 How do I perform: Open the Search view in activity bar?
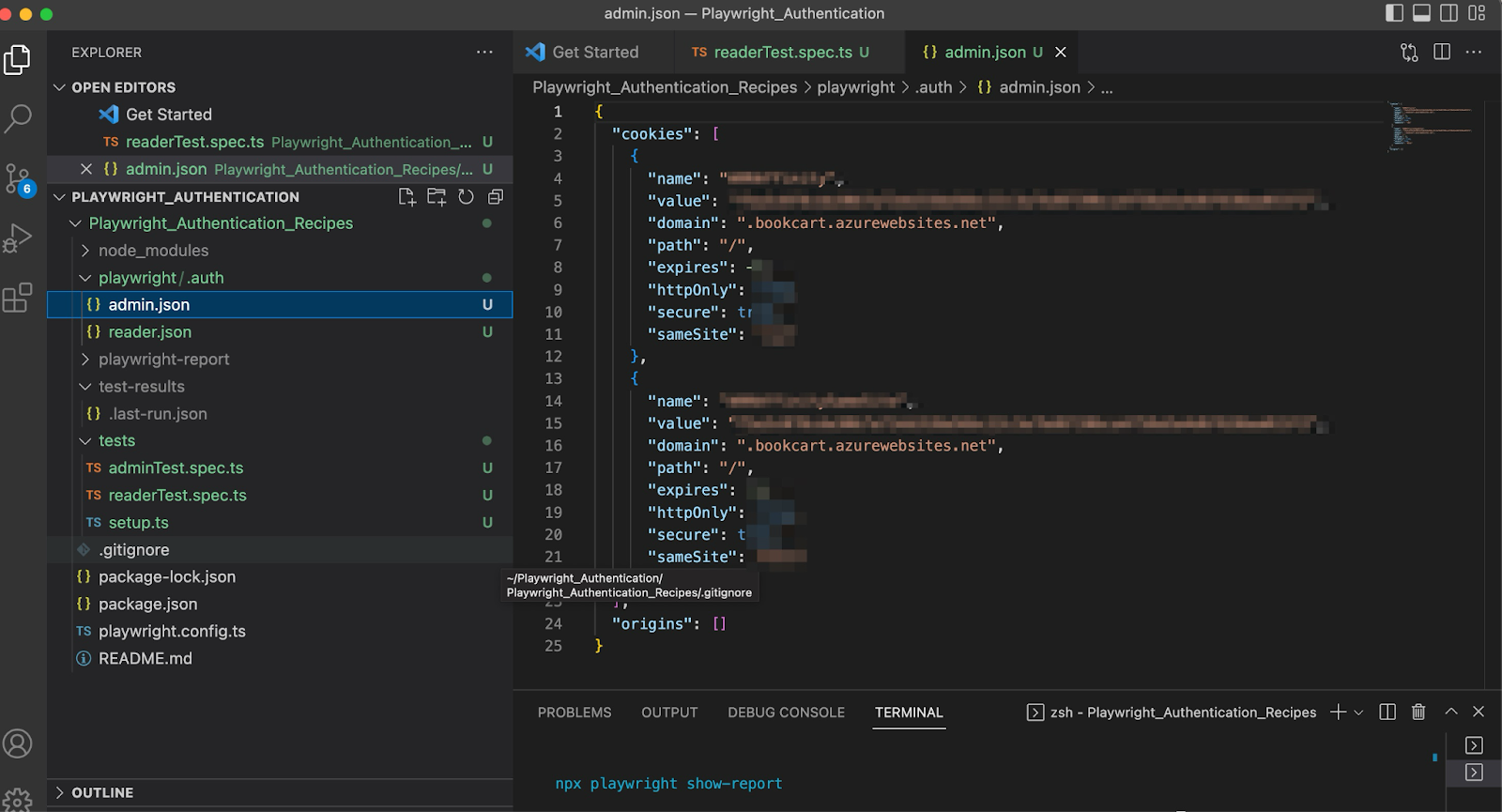coord(18,118)
